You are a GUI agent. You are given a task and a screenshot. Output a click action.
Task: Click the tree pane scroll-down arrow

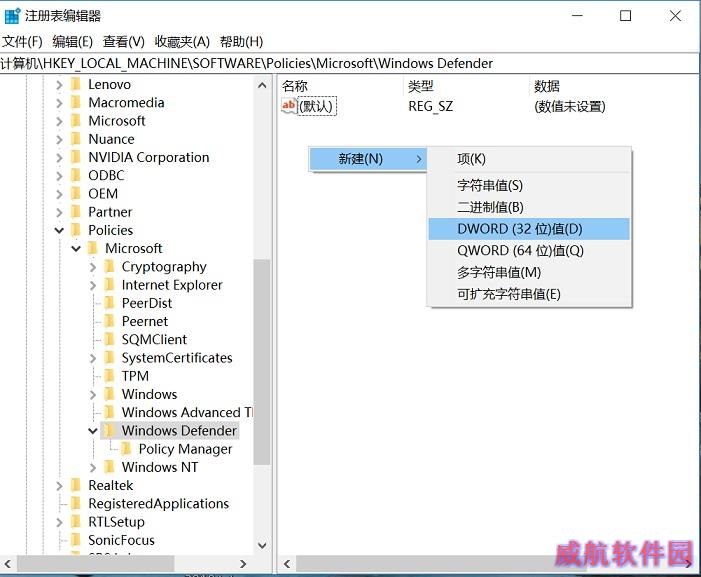coord(262,545)
